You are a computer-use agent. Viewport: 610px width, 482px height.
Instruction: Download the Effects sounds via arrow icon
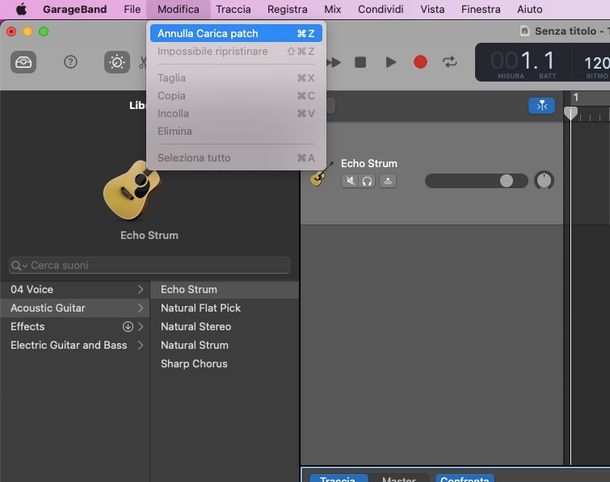(x=128, y=326)
